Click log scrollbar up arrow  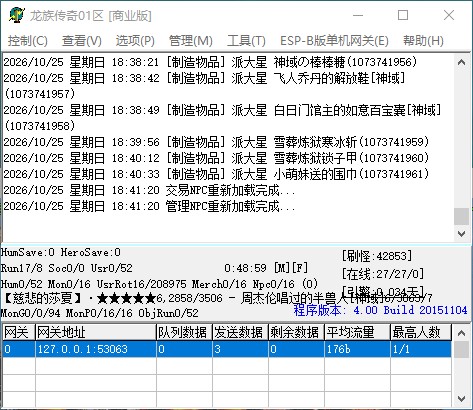tap(462, 62)
